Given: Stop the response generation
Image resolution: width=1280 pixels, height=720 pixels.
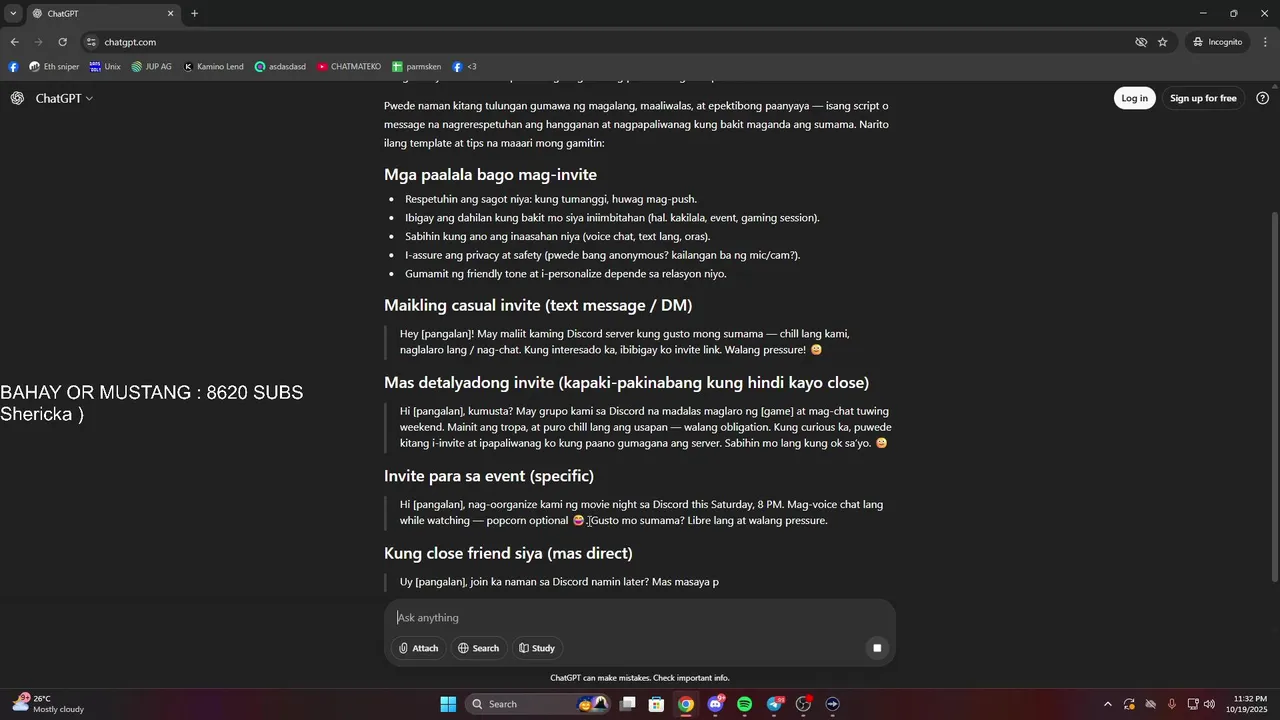Looking at the screenshot, I should coord(877,648).
